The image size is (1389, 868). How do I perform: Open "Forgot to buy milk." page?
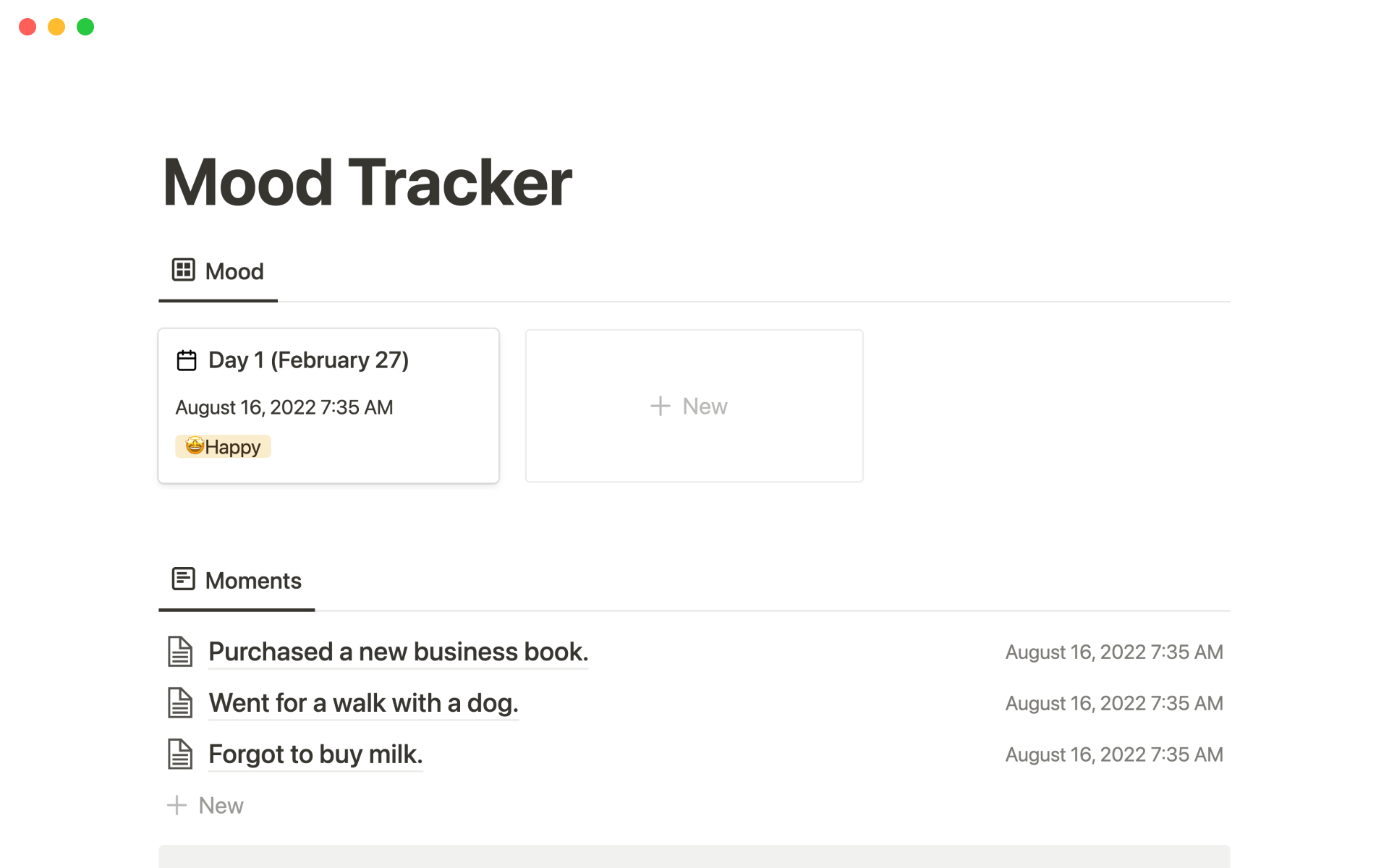pos(315,754)
